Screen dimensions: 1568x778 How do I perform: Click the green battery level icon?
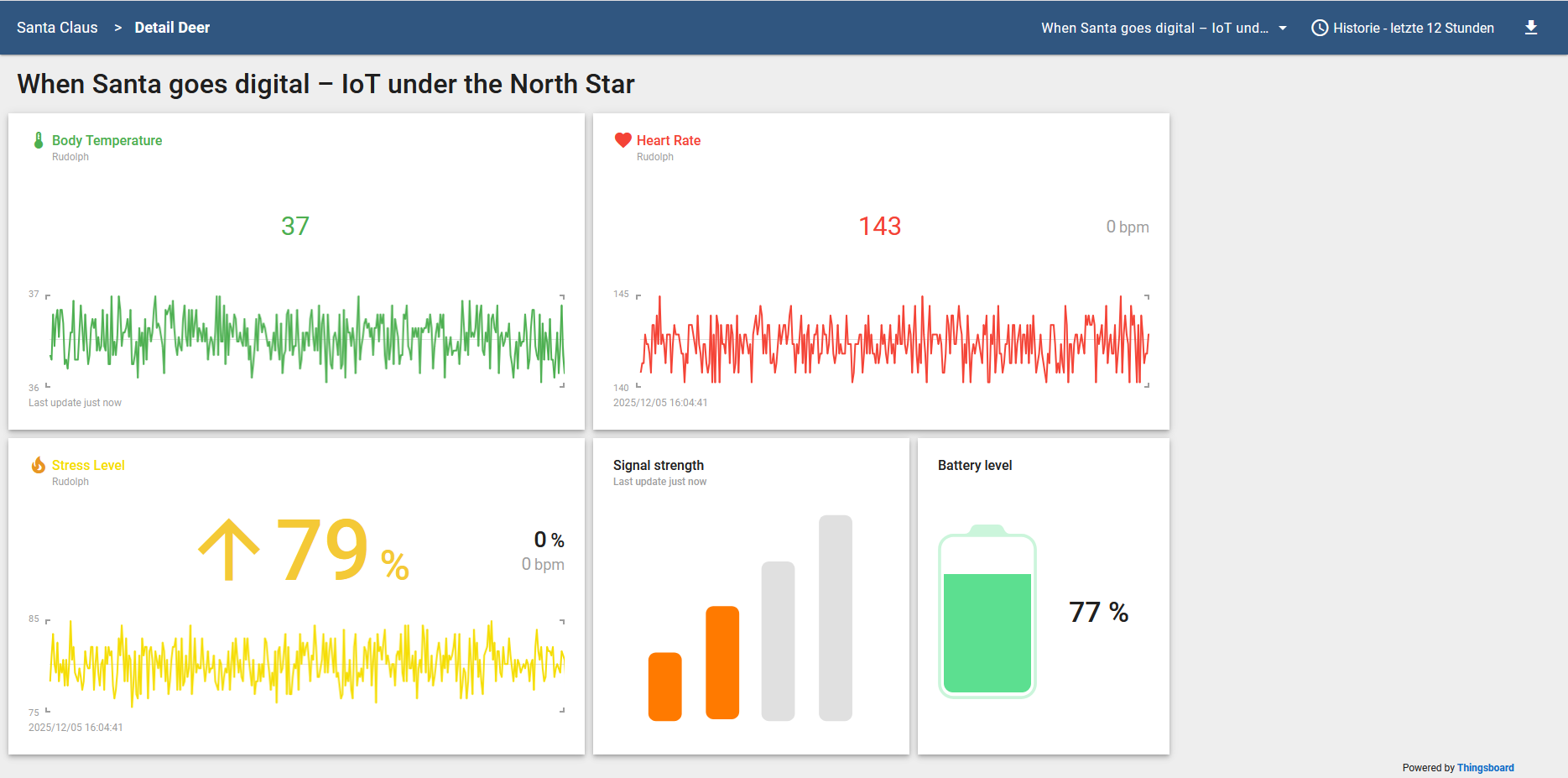(x=987, y=612)
